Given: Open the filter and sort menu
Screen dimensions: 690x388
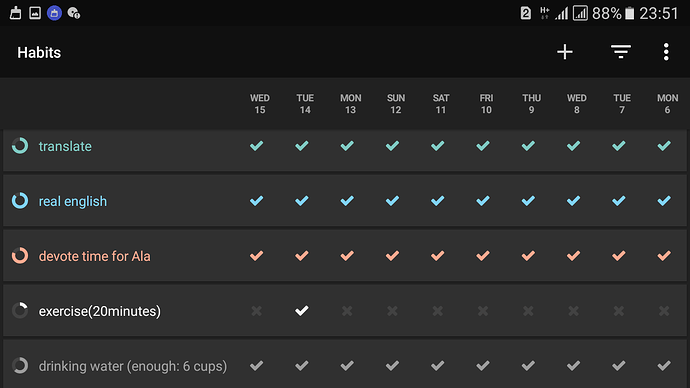Looking at the screenshot, I should [x=620, y=52].
